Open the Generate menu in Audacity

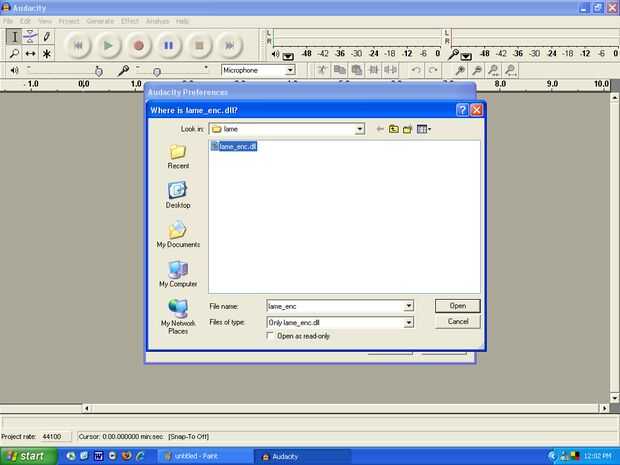(x=100, y=21)
